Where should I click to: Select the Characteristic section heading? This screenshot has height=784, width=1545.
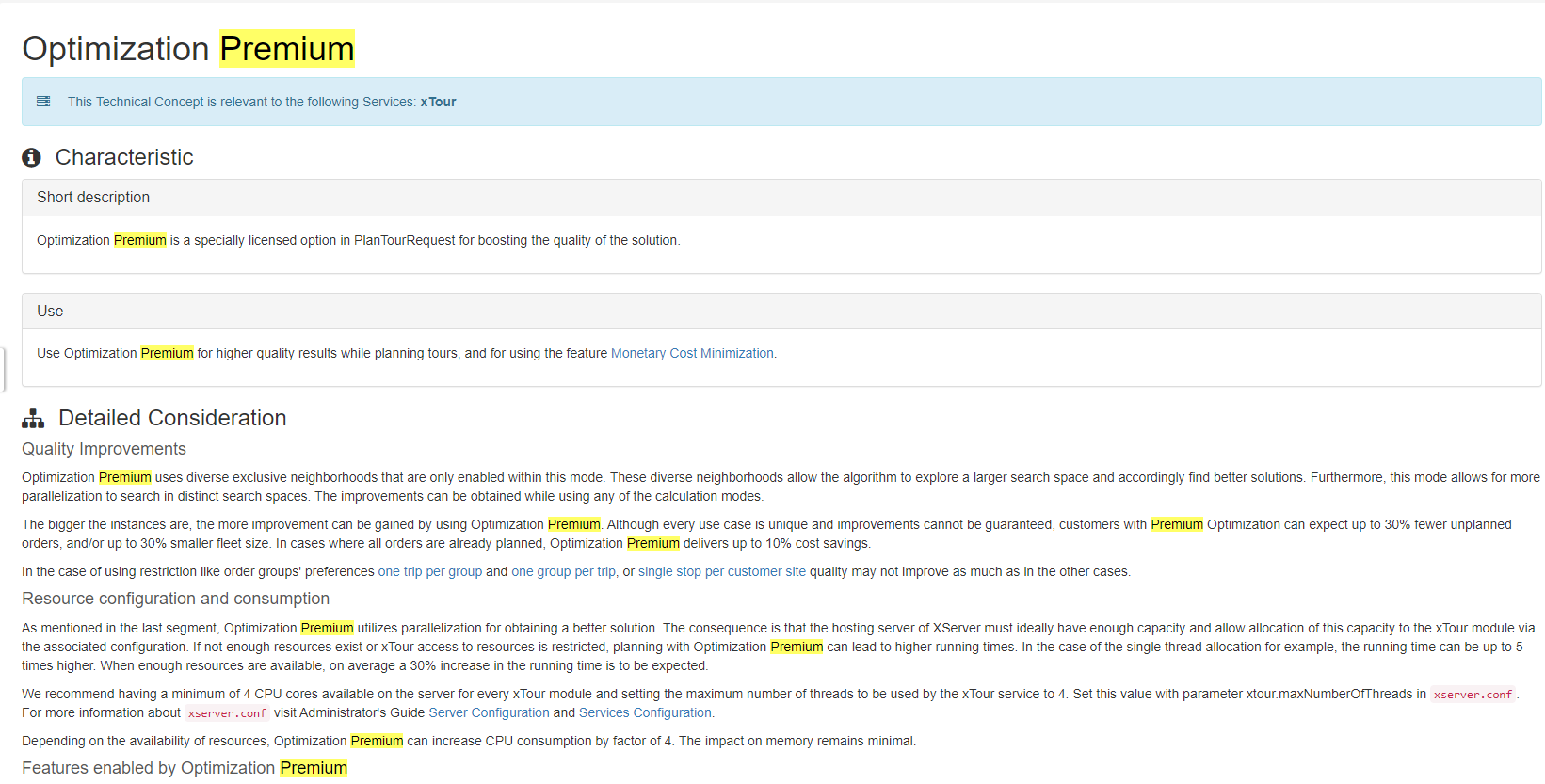point(124,157)
